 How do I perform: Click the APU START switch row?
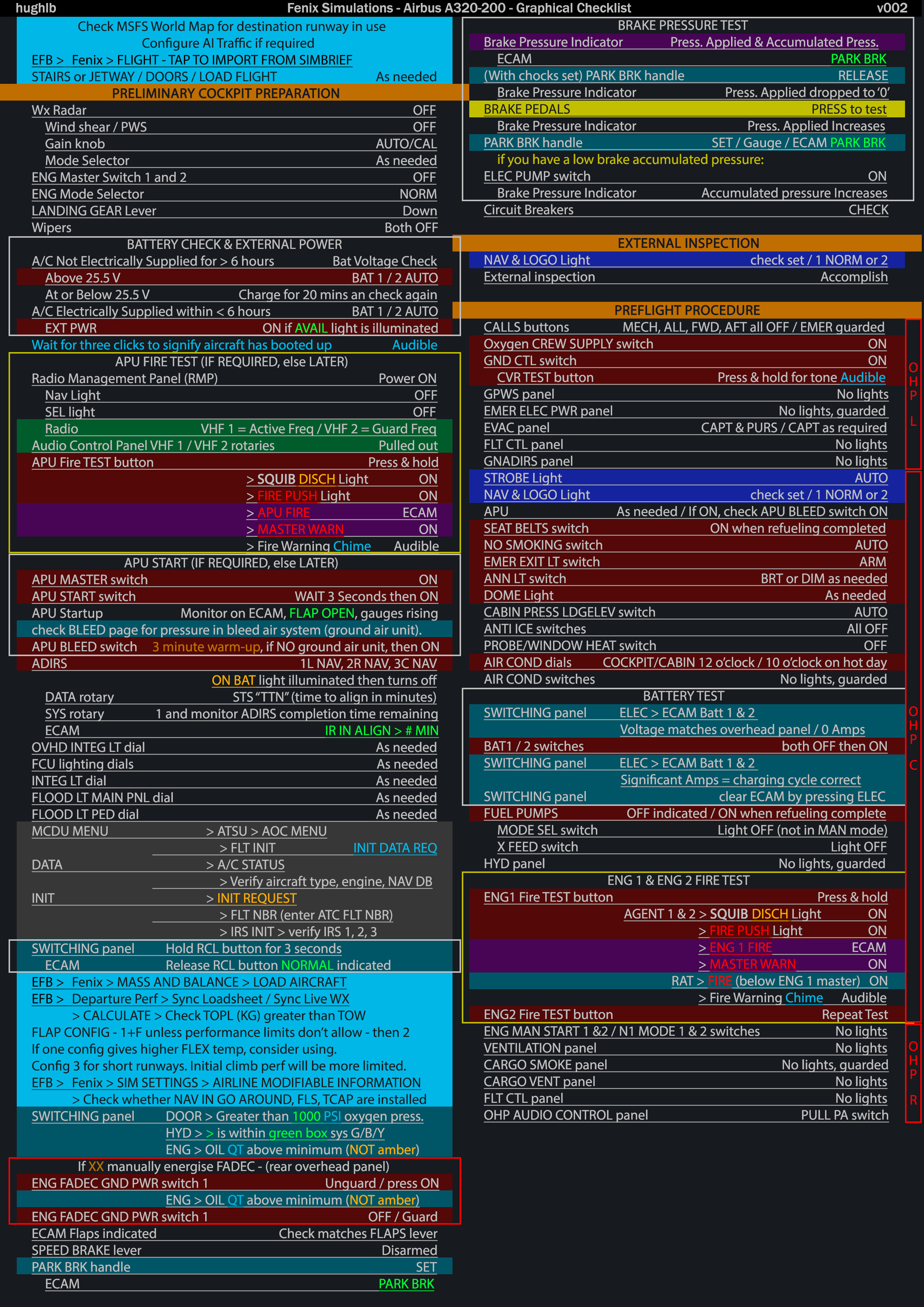[234, 596]
